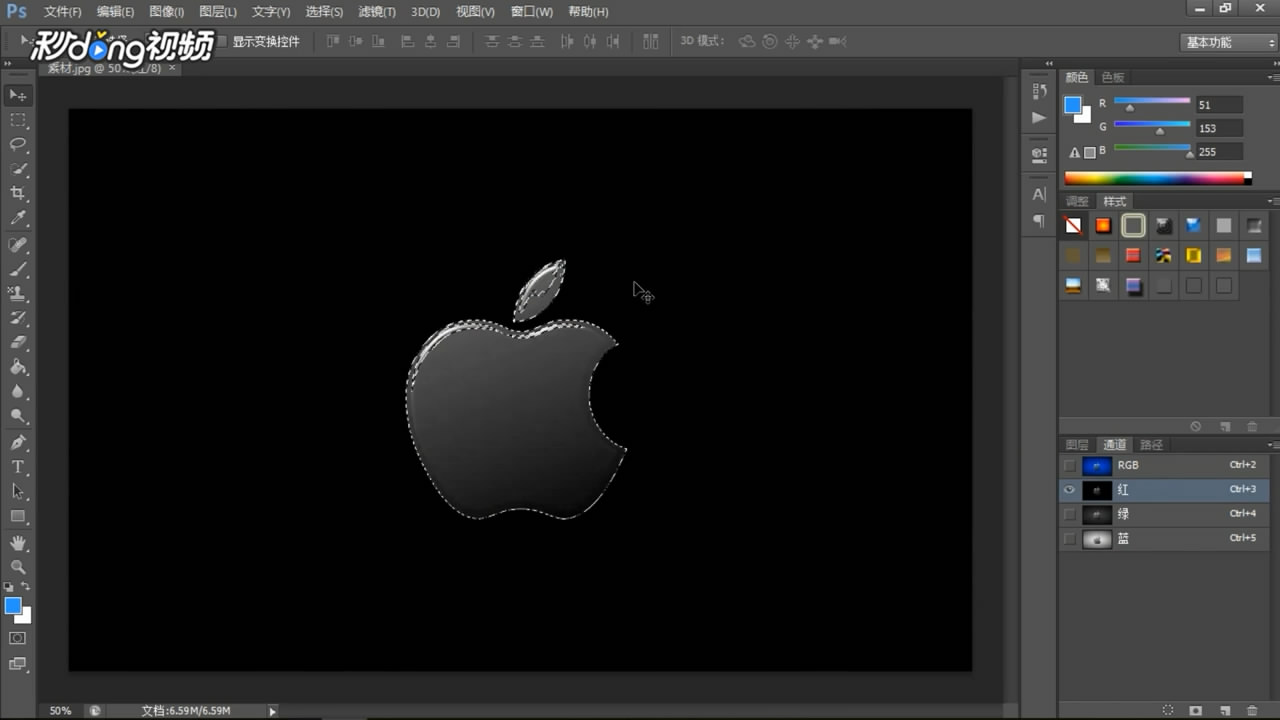Create new channel icon

tap(1224, 709)
